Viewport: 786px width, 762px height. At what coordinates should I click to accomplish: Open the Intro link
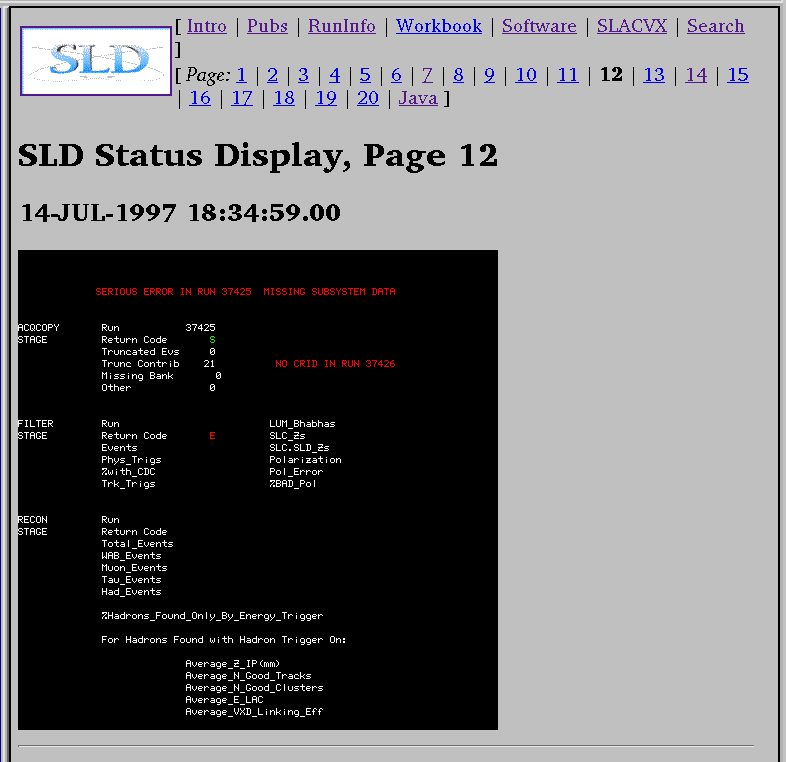pos(206,26)
